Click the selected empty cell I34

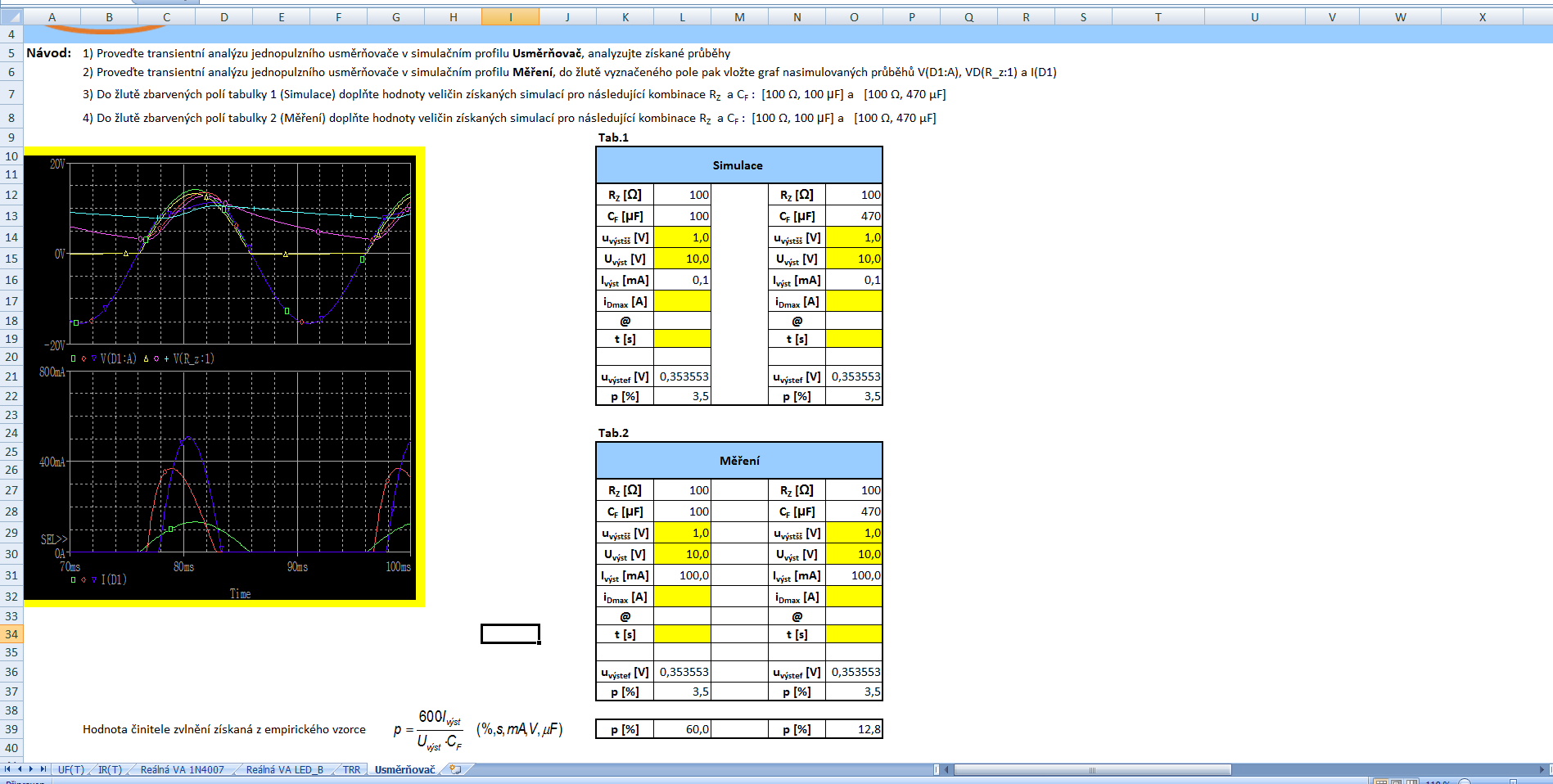click(510, 634)
